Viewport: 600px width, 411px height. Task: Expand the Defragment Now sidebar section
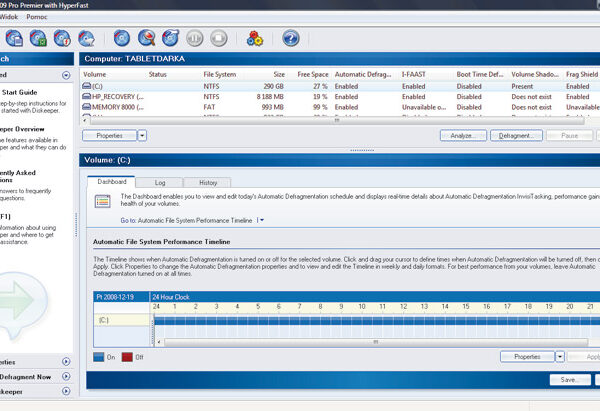pyautogui.click(x=66, y=377)
